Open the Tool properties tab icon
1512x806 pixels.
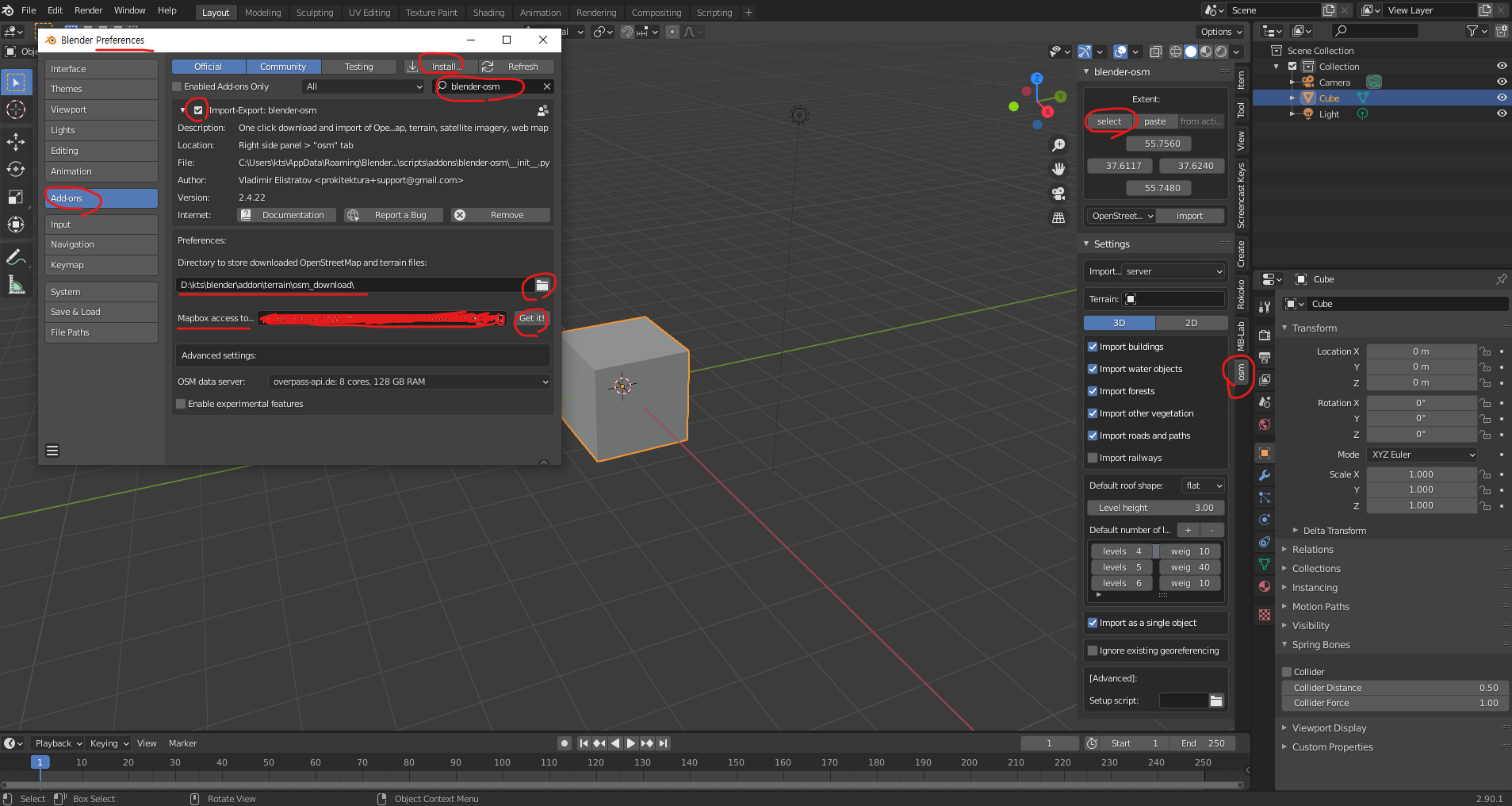tap(1265, 307)
